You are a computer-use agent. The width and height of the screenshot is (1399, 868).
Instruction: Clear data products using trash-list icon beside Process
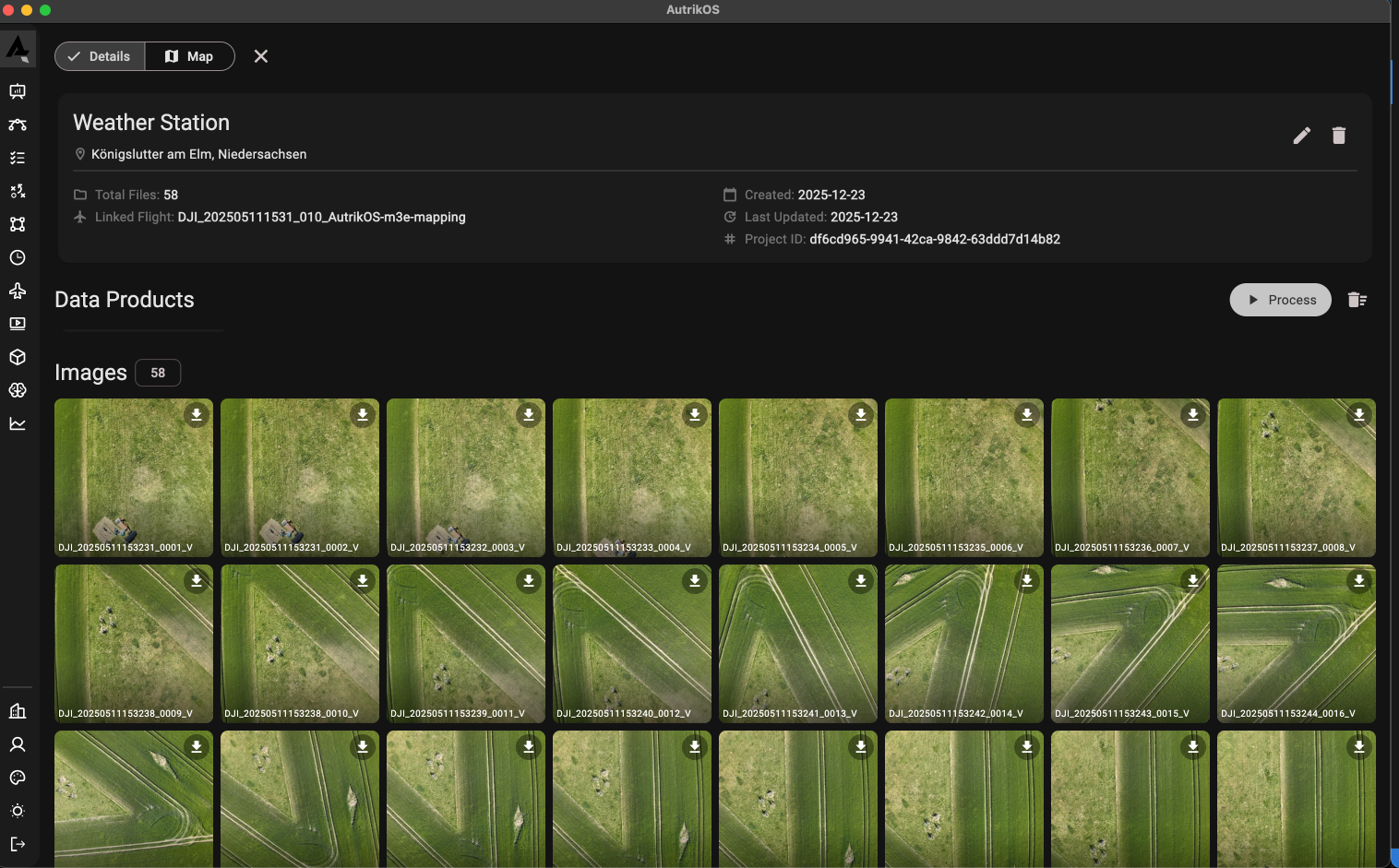pos(1357,299)
